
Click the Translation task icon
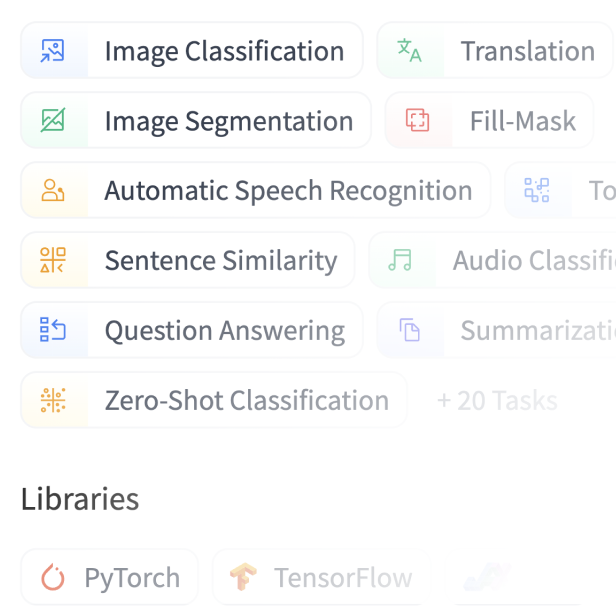409,51
